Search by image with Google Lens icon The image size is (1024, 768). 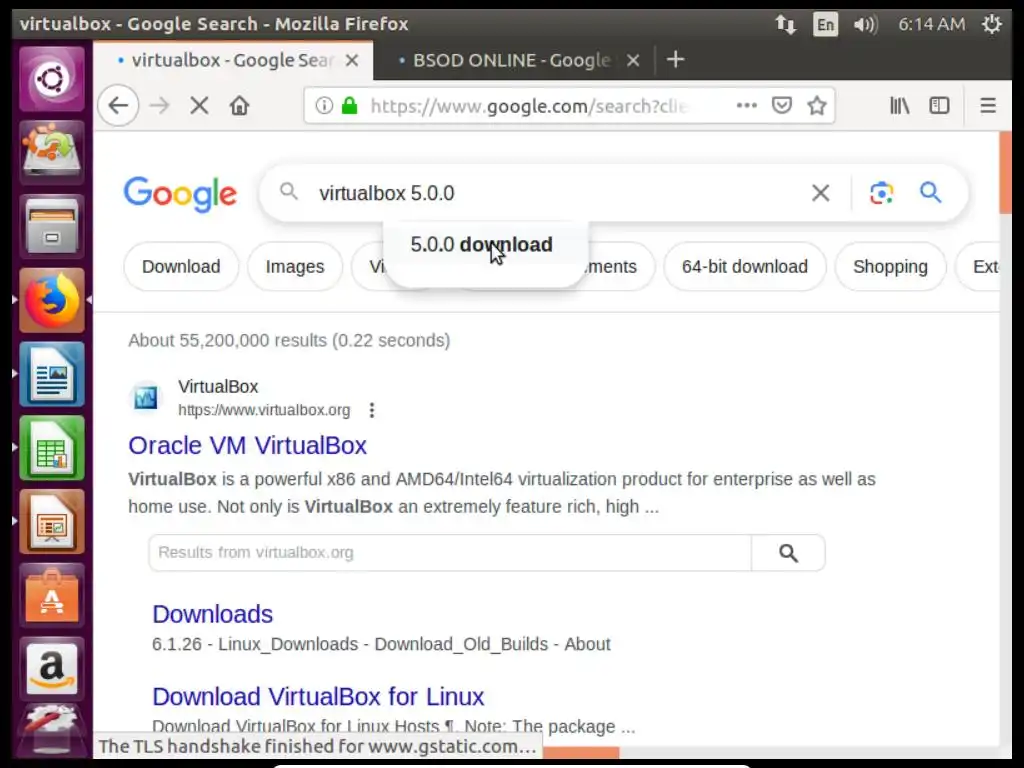[x=881, y=193]
